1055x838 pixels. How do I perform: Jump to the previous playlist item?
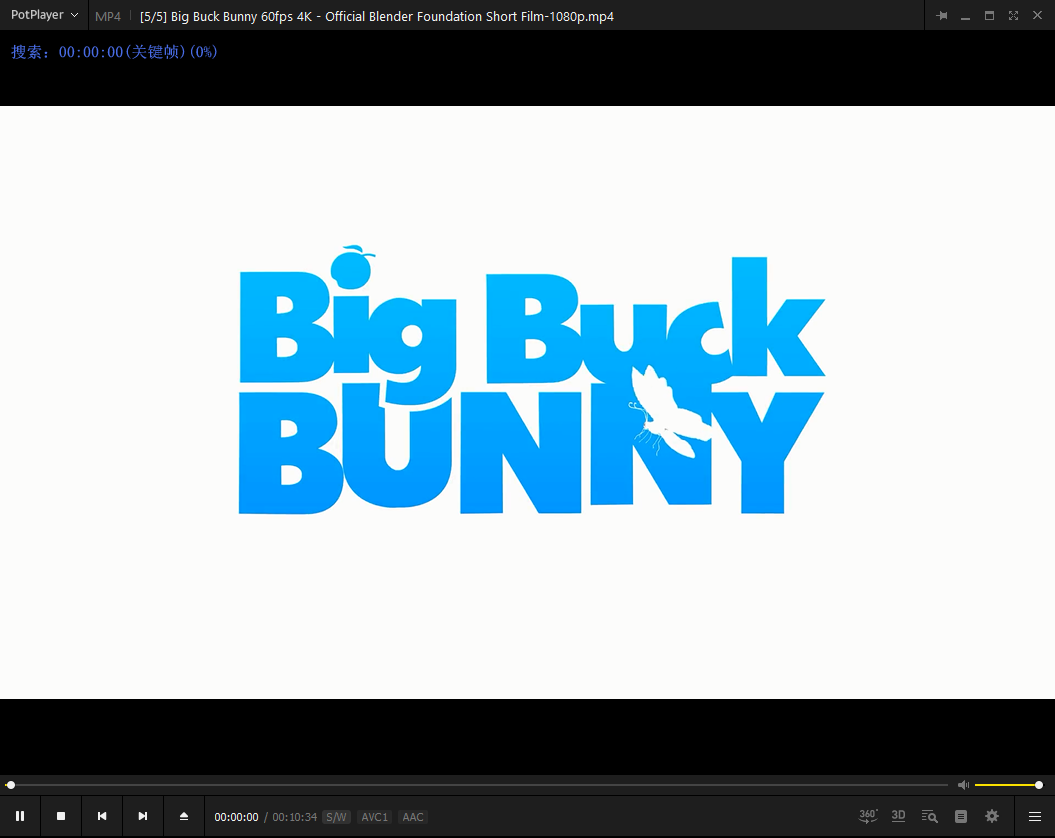pos(102,816)
